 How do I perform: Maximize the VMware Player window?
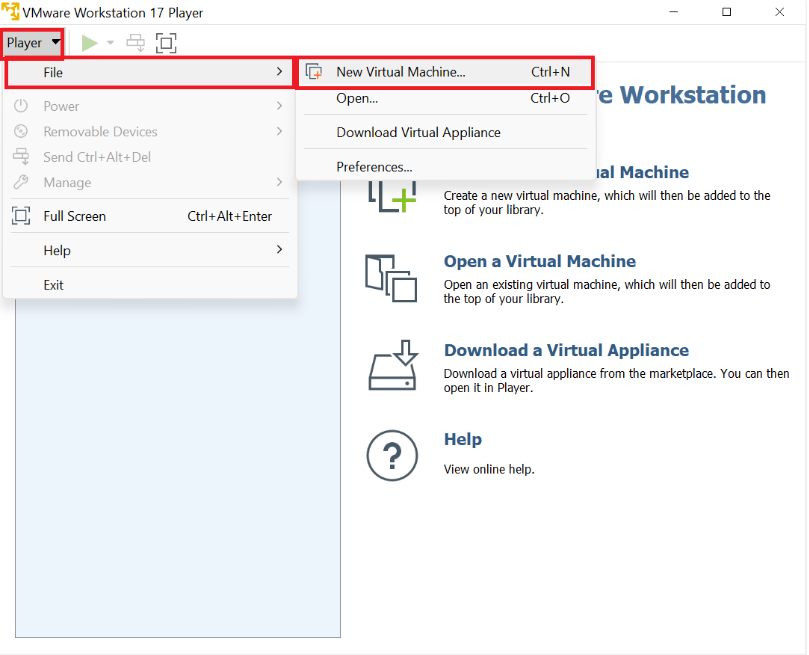click(726, 12)
